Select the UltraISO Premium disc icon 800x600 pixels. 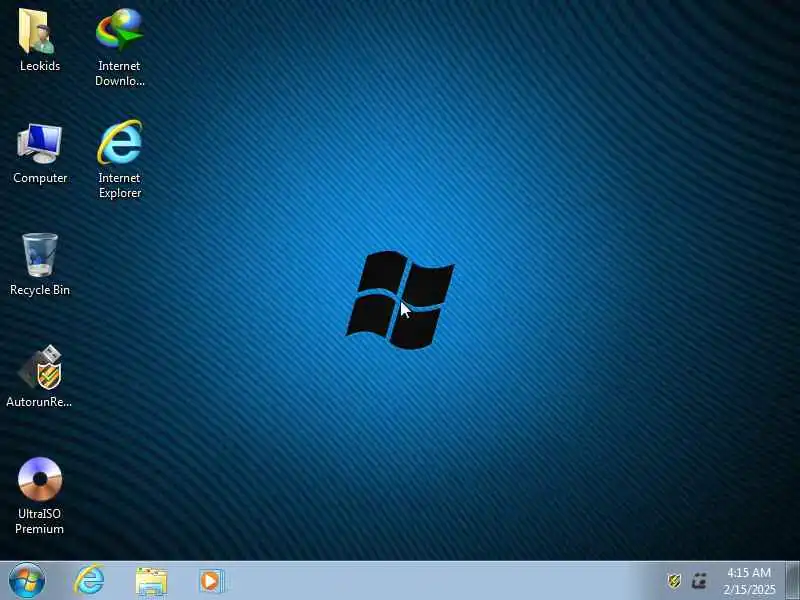40,479
